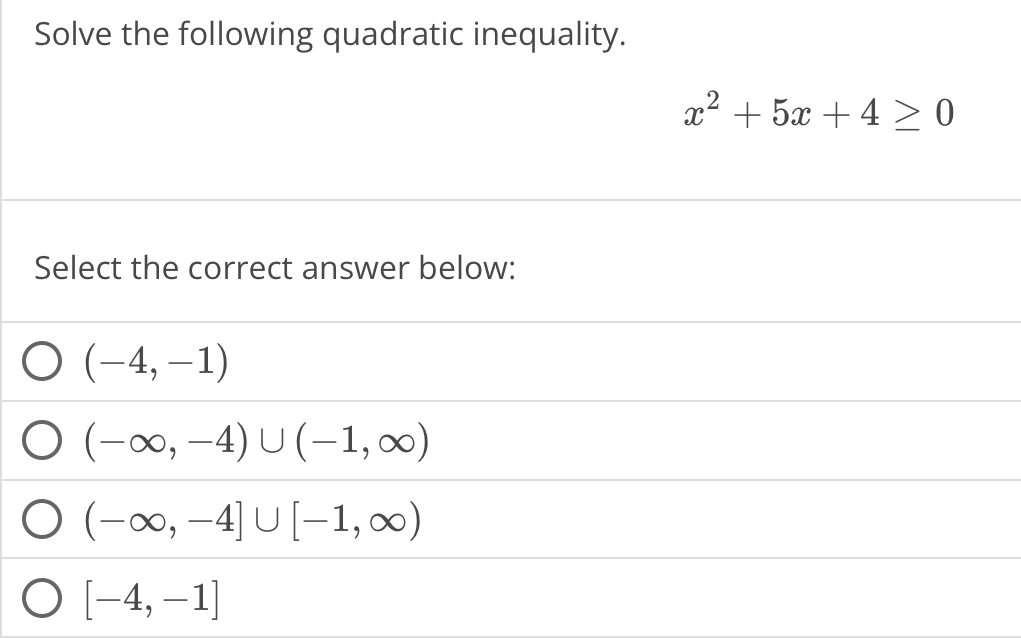Select the radio button for (−4, −1)

pos(41,363)
